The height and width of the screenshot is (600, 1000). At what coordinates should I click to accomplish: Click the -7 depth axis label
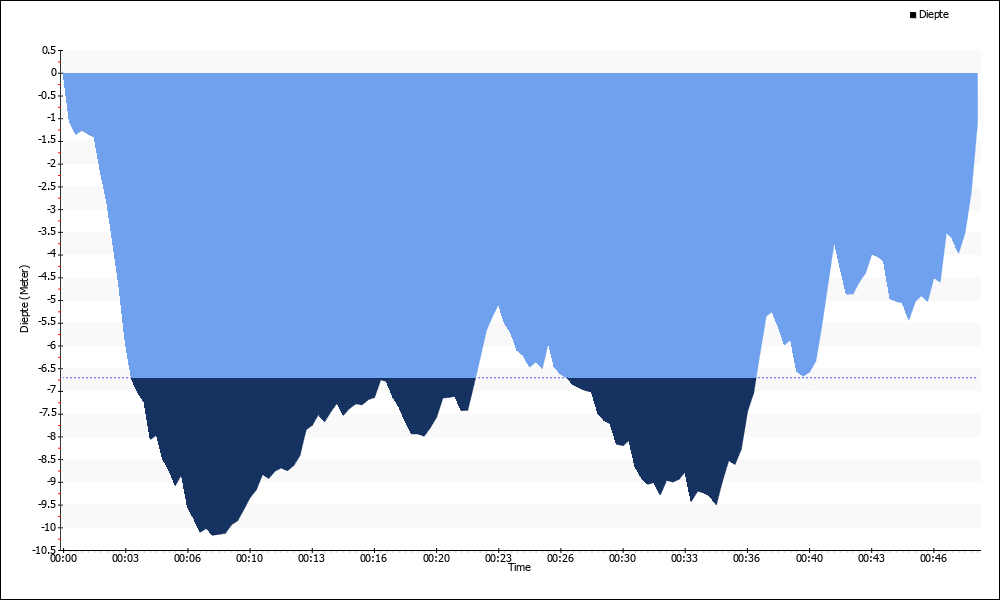coord(51,391)
